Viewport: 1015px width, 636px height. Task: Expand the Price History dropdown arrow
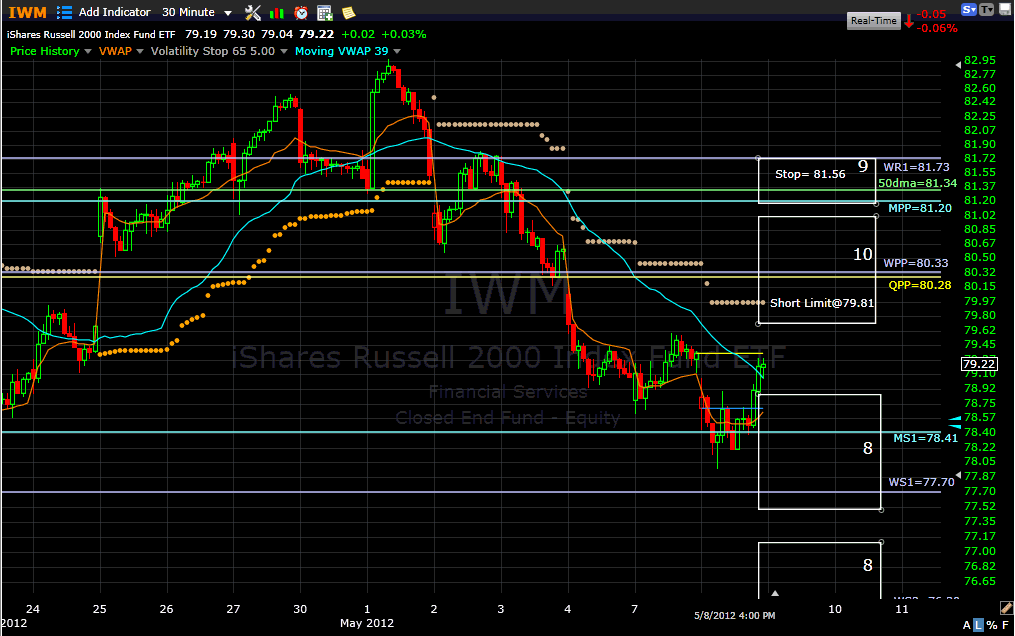pos(88,52)
